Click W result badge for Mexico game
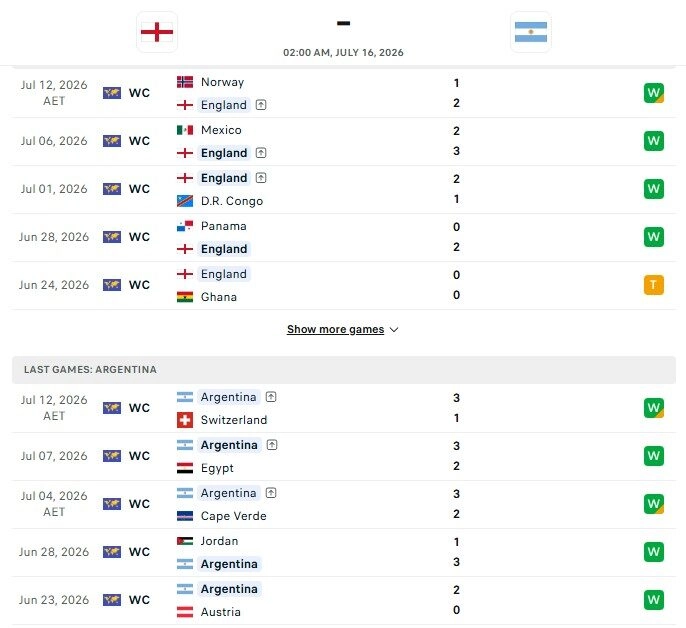The height and width of the screenshot is (628, 686). 654,141
